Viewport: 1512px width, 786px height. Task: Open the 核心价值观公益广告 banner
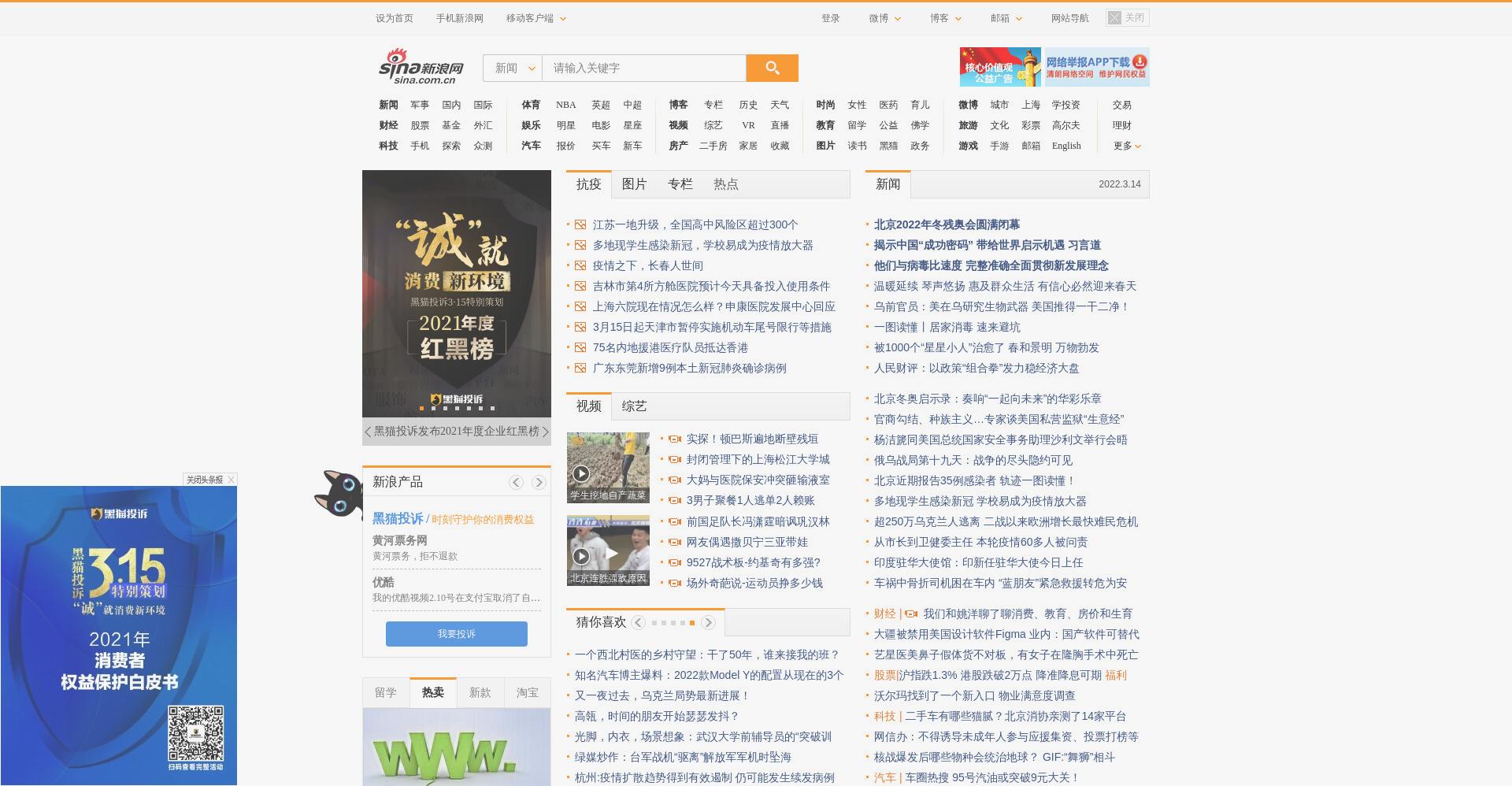[1000, 67]
